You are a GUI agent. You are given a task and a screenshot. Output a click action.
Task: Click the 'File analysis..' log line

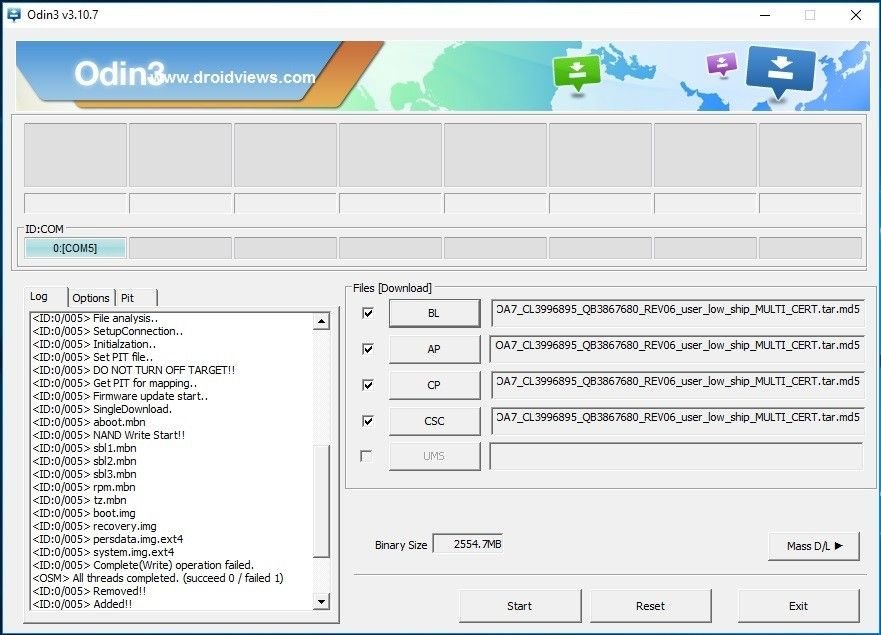[x=96, y=318]
